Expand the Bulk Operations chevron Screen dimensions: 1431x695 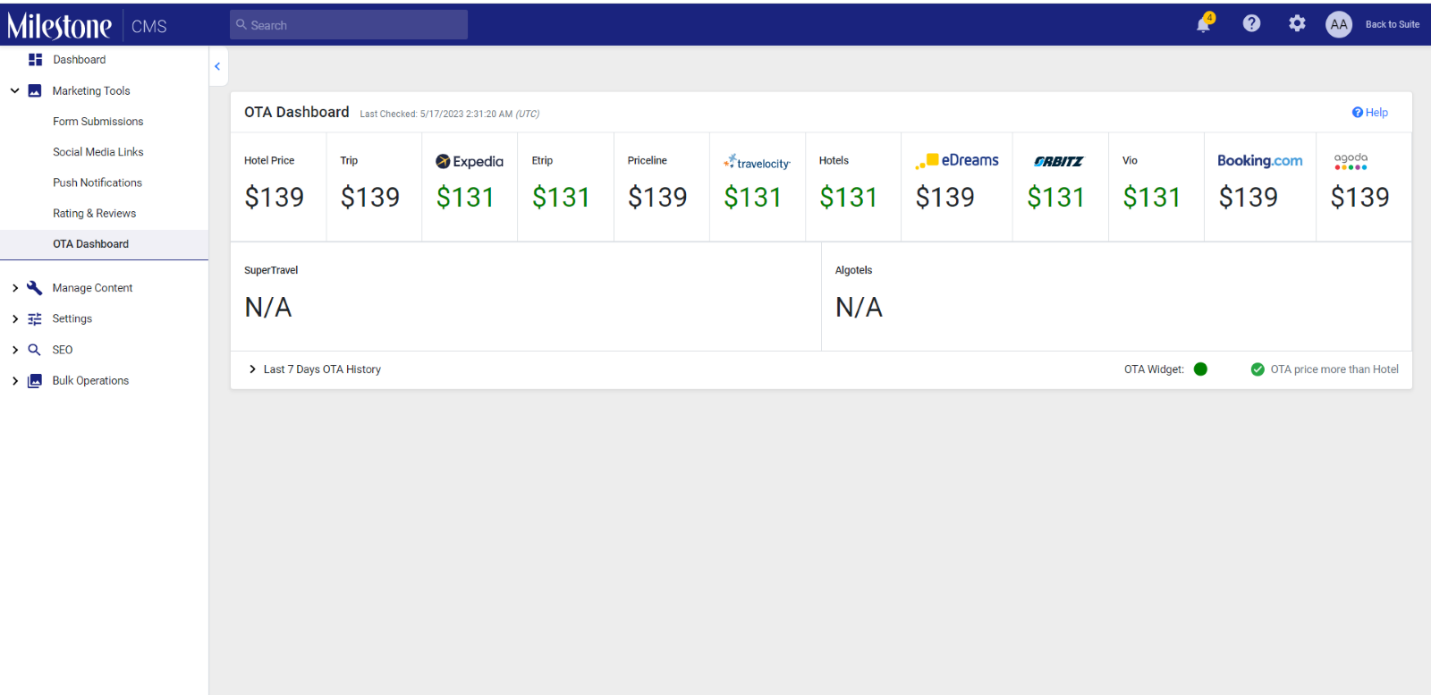pos(15,381)
